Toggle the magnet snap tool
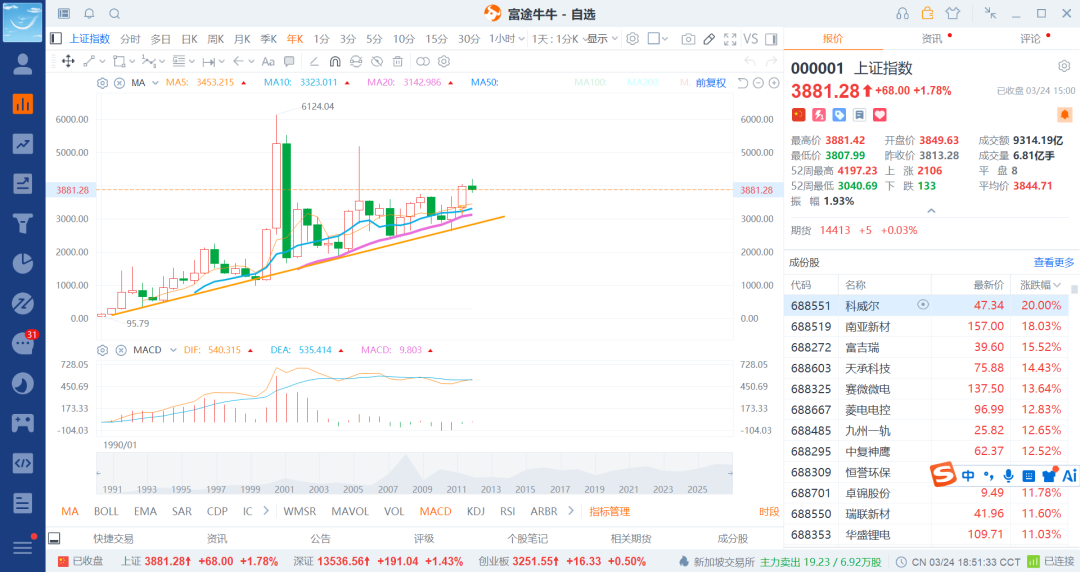The image size is (1080, 572). click(335, 61)
